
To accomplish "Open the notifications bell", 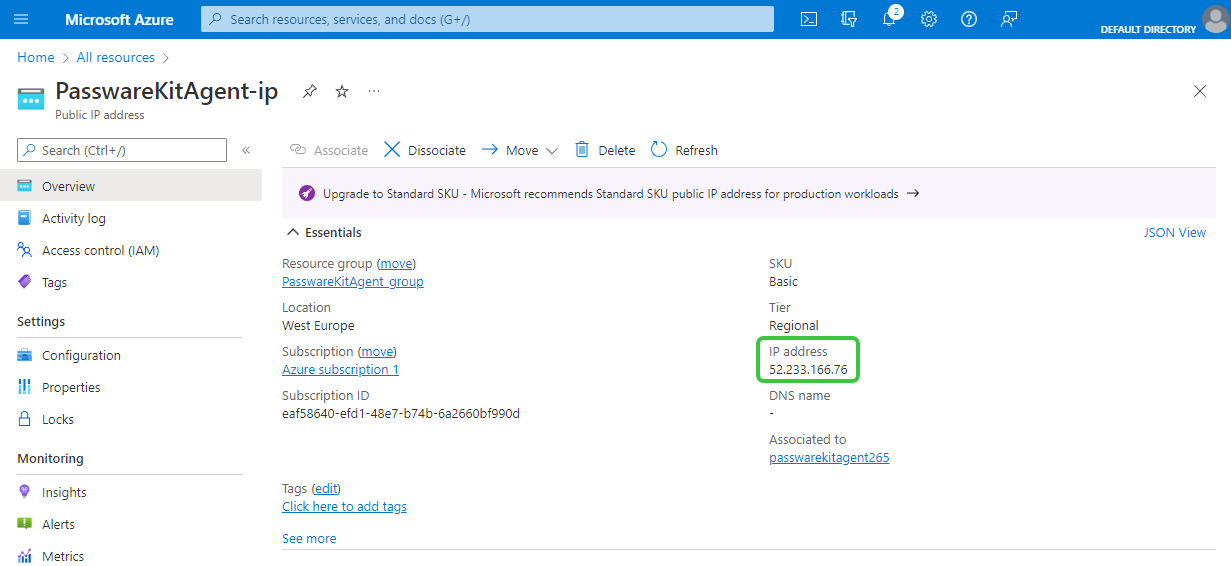I will coord(889,19).
